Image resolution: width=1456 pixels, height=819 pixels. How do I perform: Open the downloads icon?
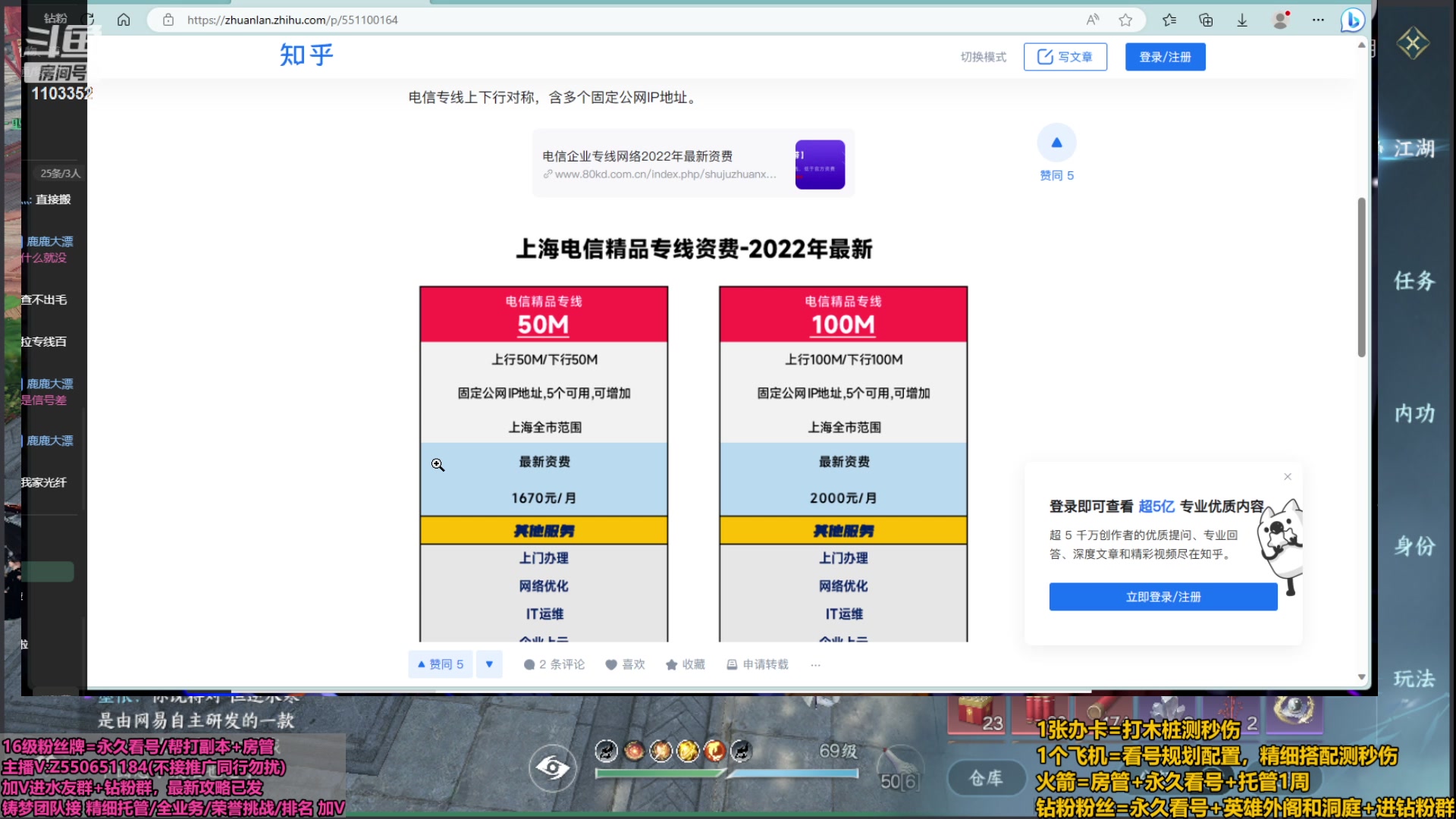point(1242,20)
